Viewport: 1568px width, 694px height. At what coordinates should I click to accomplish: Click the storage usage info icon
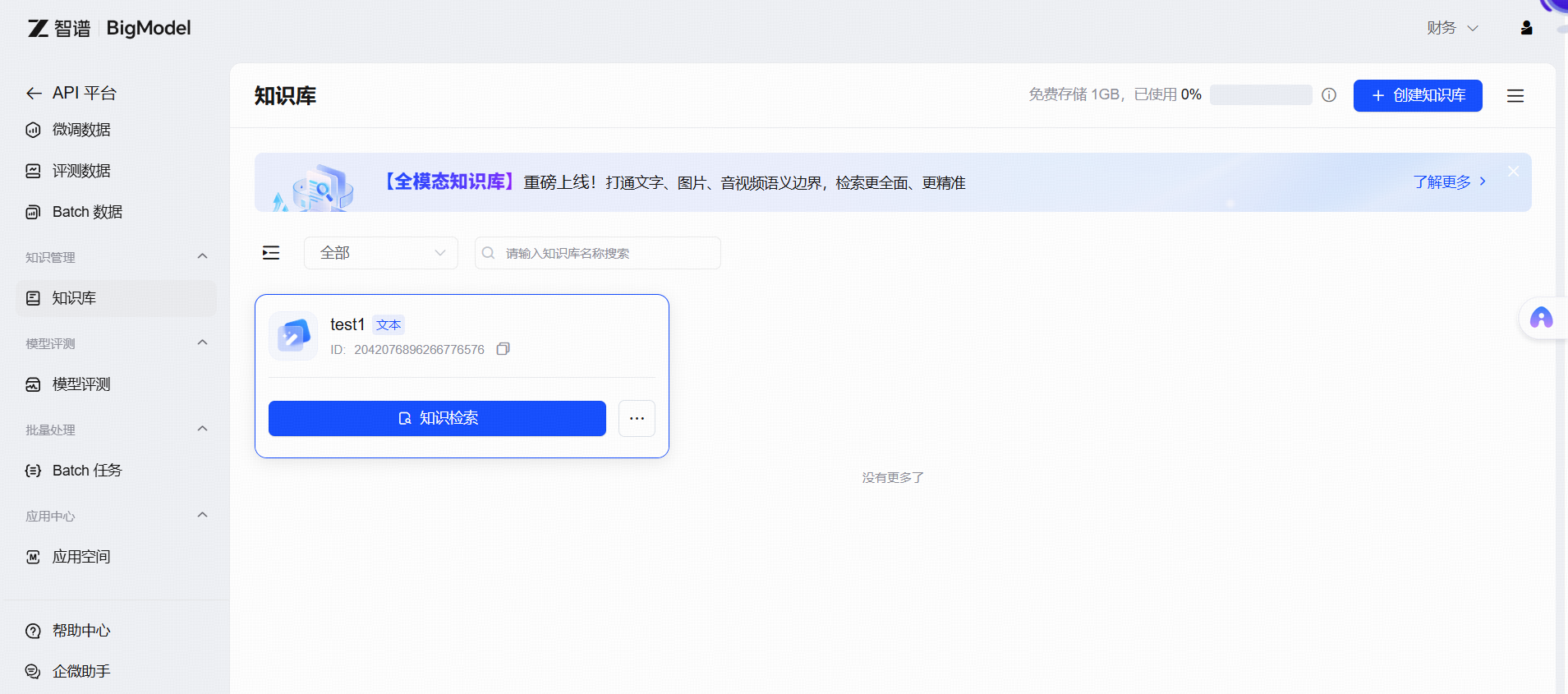tap(1329, 95)
